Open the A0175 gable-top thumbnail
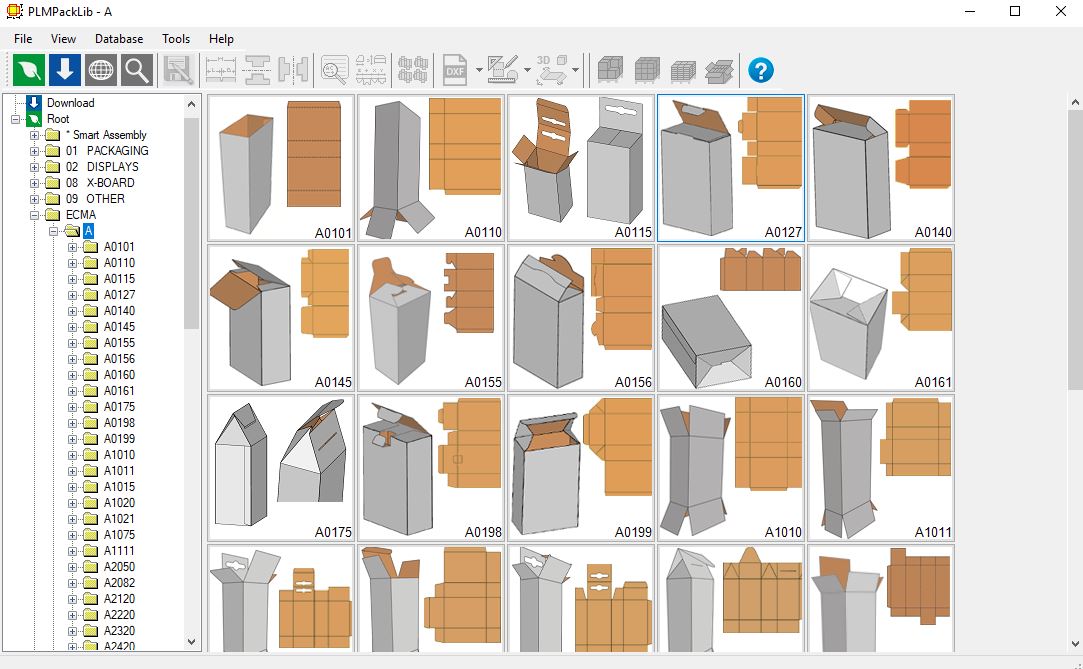Image resolution: width=1083 pixels, height=669 pixels. [280, 468]
